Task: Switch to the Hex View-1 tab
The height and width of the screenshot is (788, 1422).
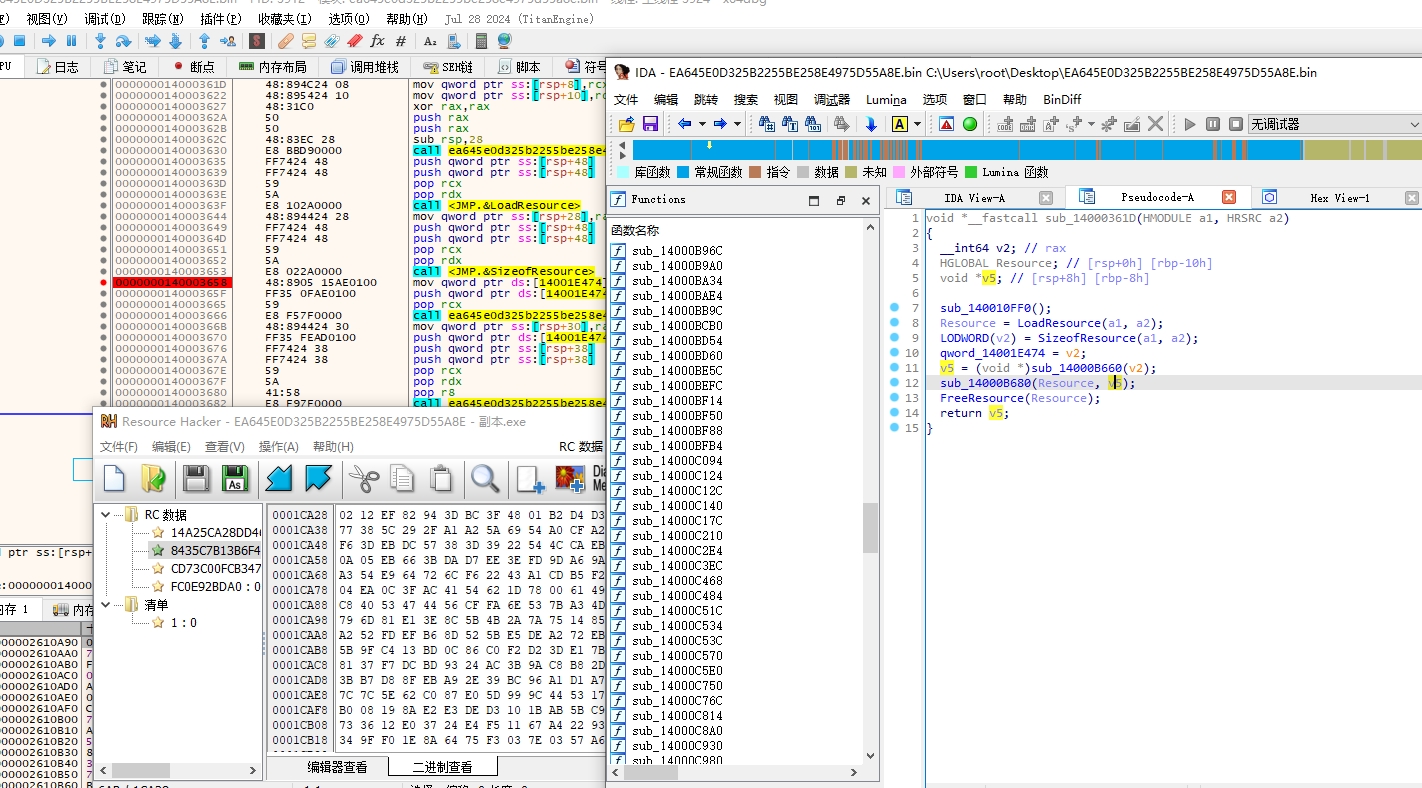Action: pyautogui.click(x=1339, y=198)
